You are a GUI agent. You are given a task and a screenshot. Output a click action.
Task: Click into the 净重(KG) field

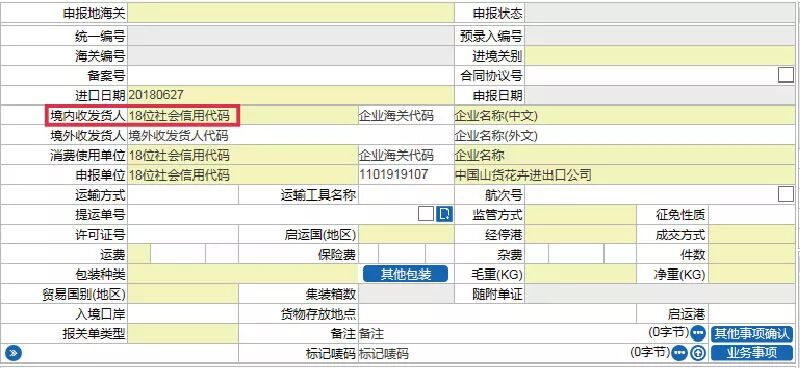tap(752, 274)
